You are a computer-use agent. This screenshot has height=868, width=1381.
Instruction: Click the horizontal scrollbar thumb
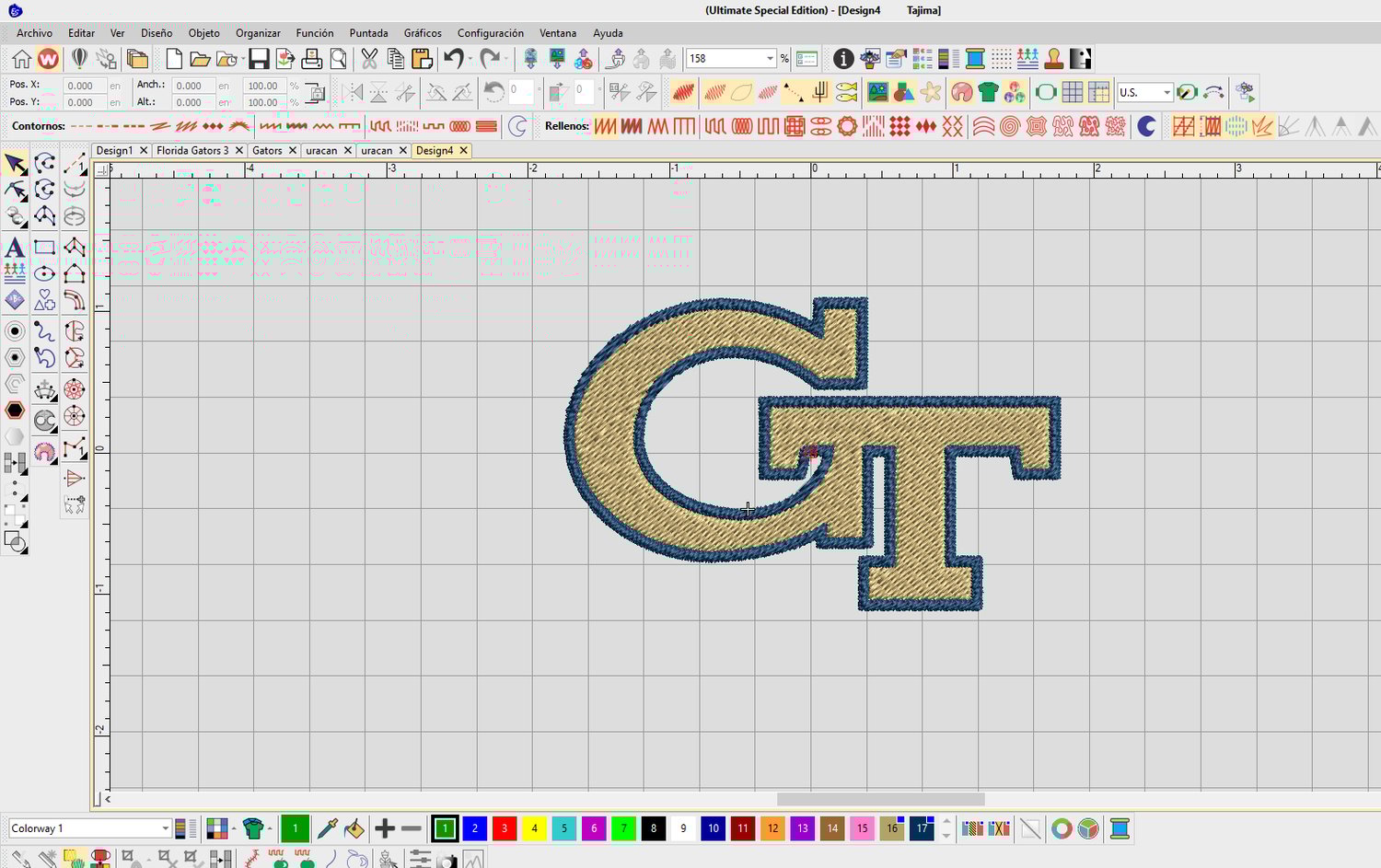pos(880,799)
